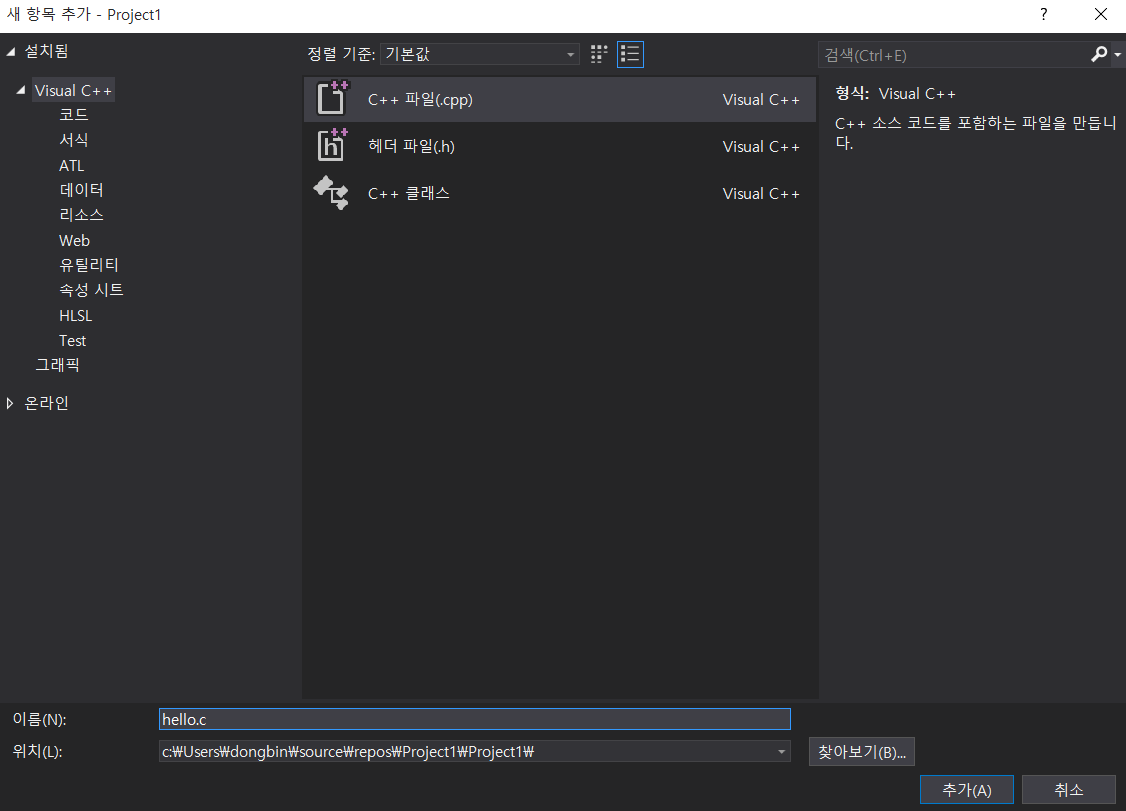This screenshot has height=811, width=1126.
Task: Click the 추가(A) button
Action: pos(967,790)
